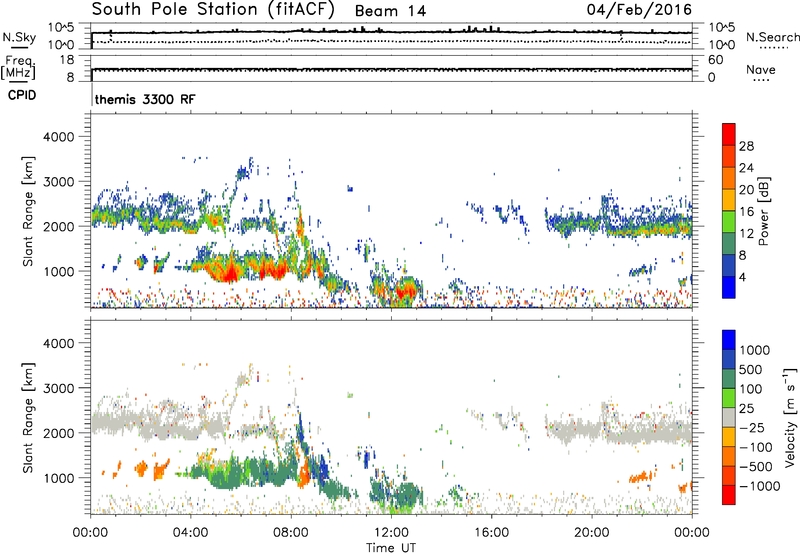Click the "60" Nave axis tick
The height and width of the screenshot is (554, 800).
click(x=715, y=60)
